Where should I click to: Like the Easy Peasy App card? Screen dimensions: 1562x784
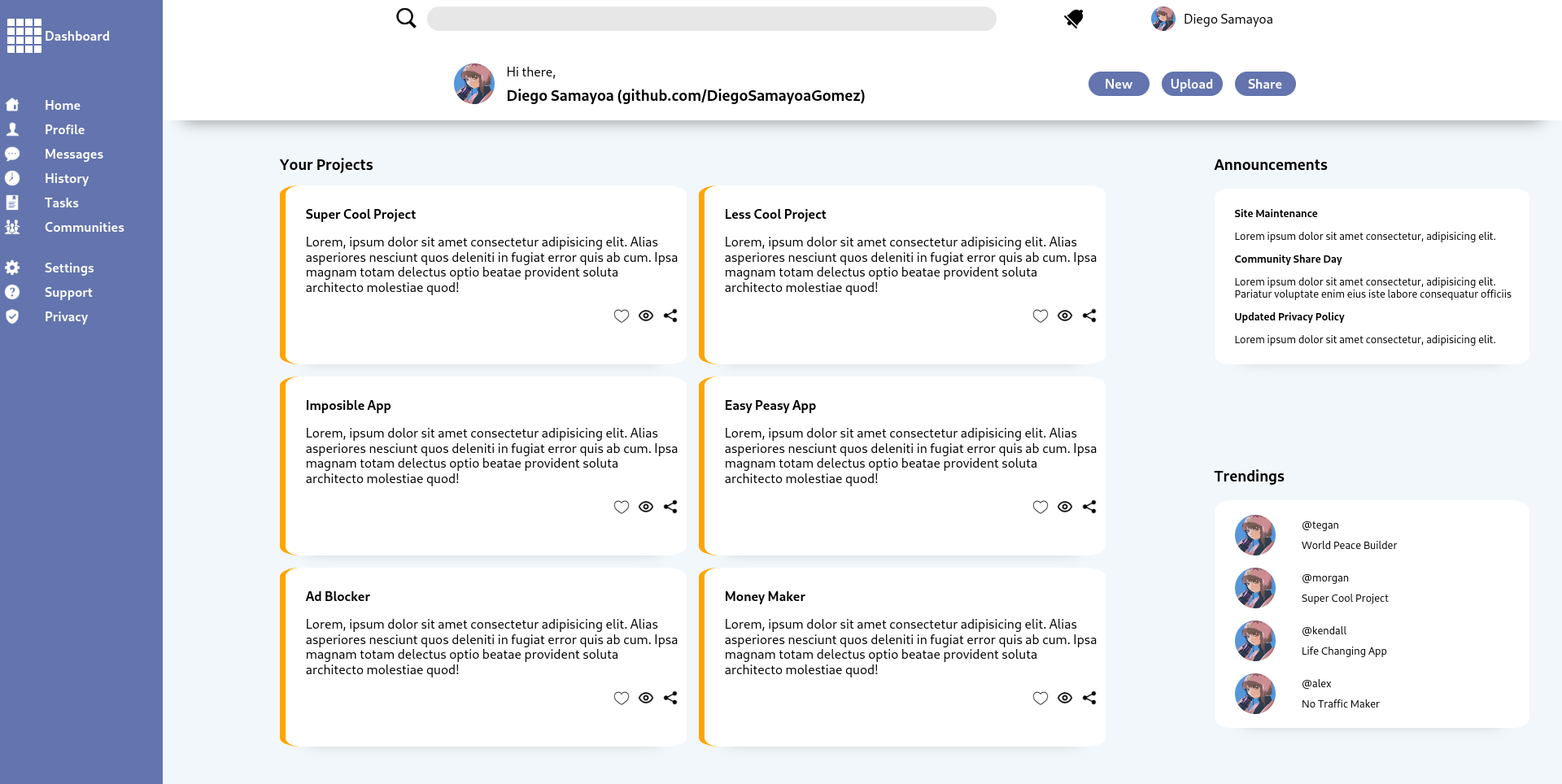point(1040,507)
